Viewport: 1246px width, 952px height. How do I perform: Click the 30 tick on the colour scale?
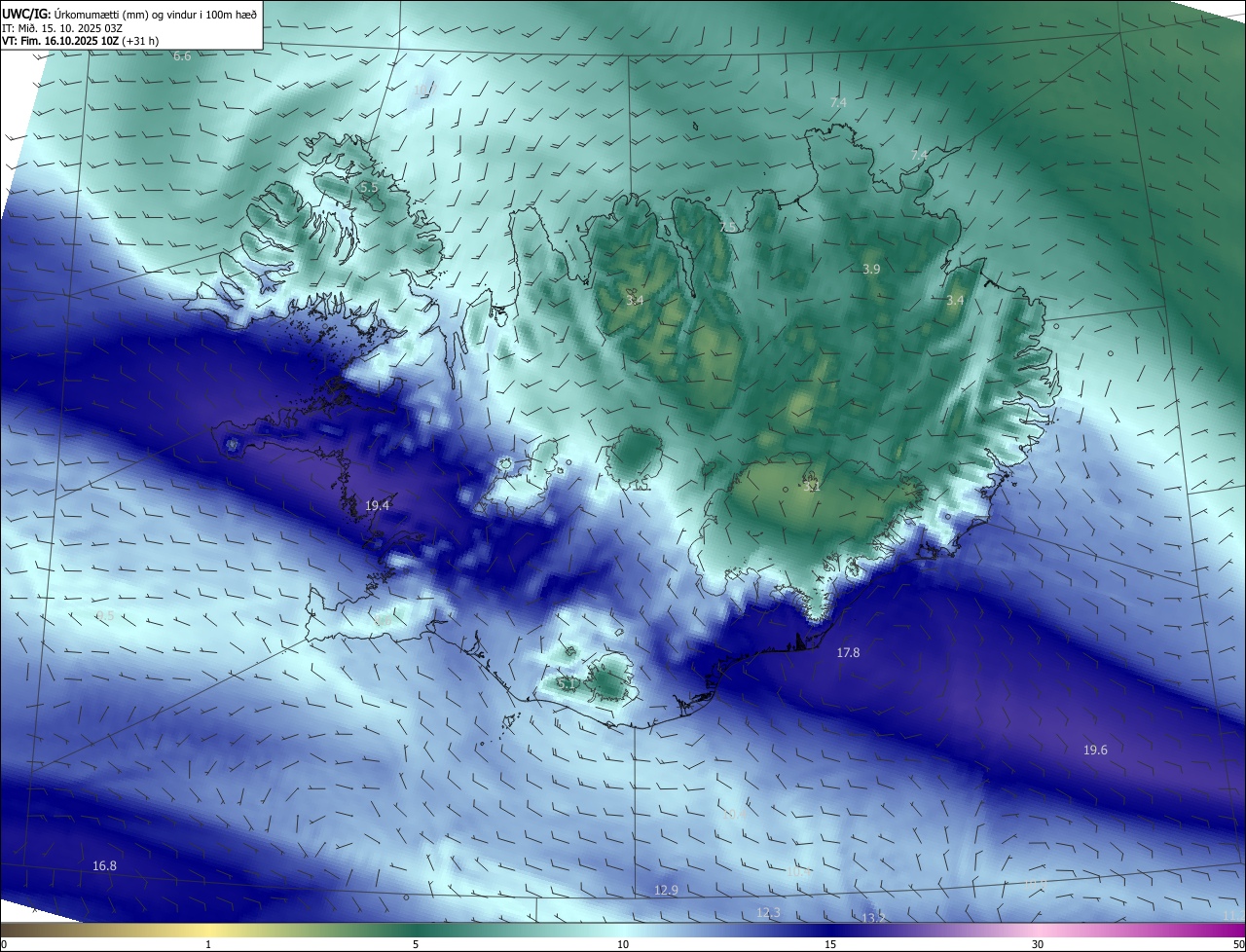tap(1038, 944)
